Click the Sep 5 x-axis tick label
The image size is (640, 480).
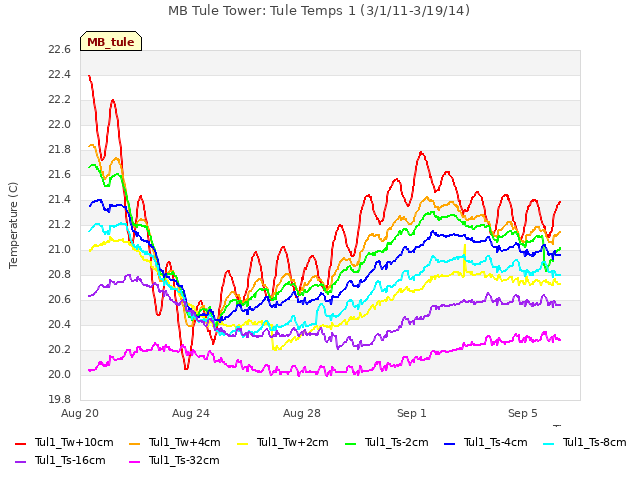point(523,413)
